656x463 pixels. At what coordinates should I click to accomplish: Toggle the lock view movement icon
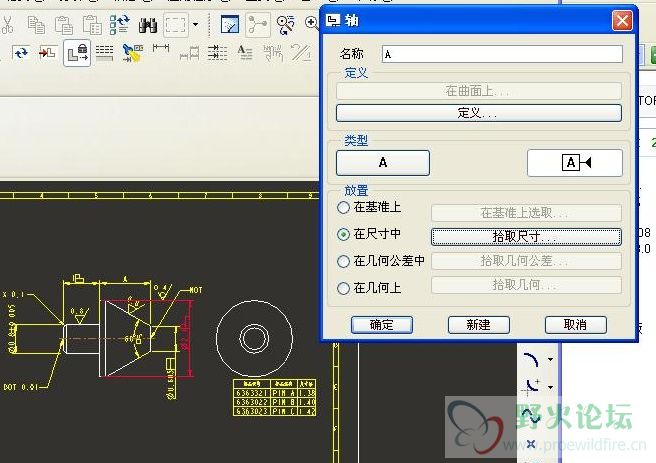[x=77, y=53]
